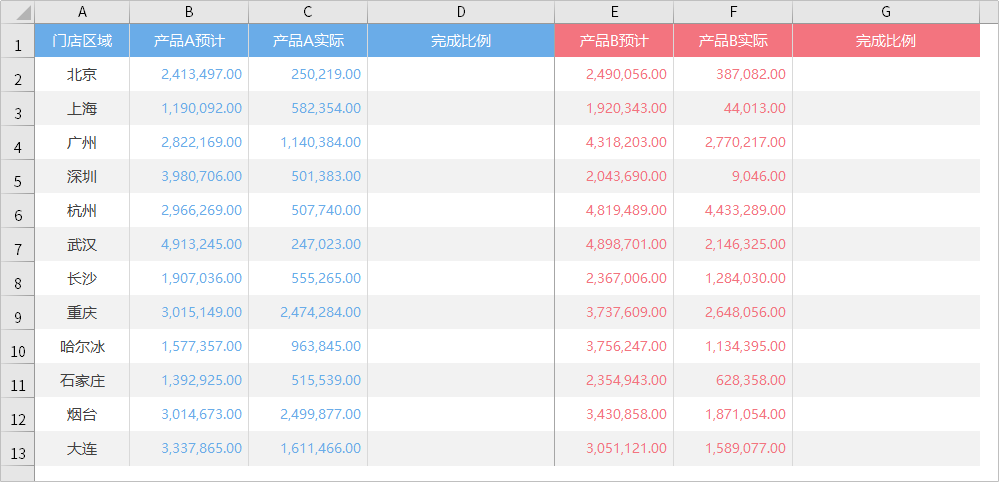Screen dimensions: 999x482
Task: Click the cell showing 4,913,245.00
Action: coord(189,245)
